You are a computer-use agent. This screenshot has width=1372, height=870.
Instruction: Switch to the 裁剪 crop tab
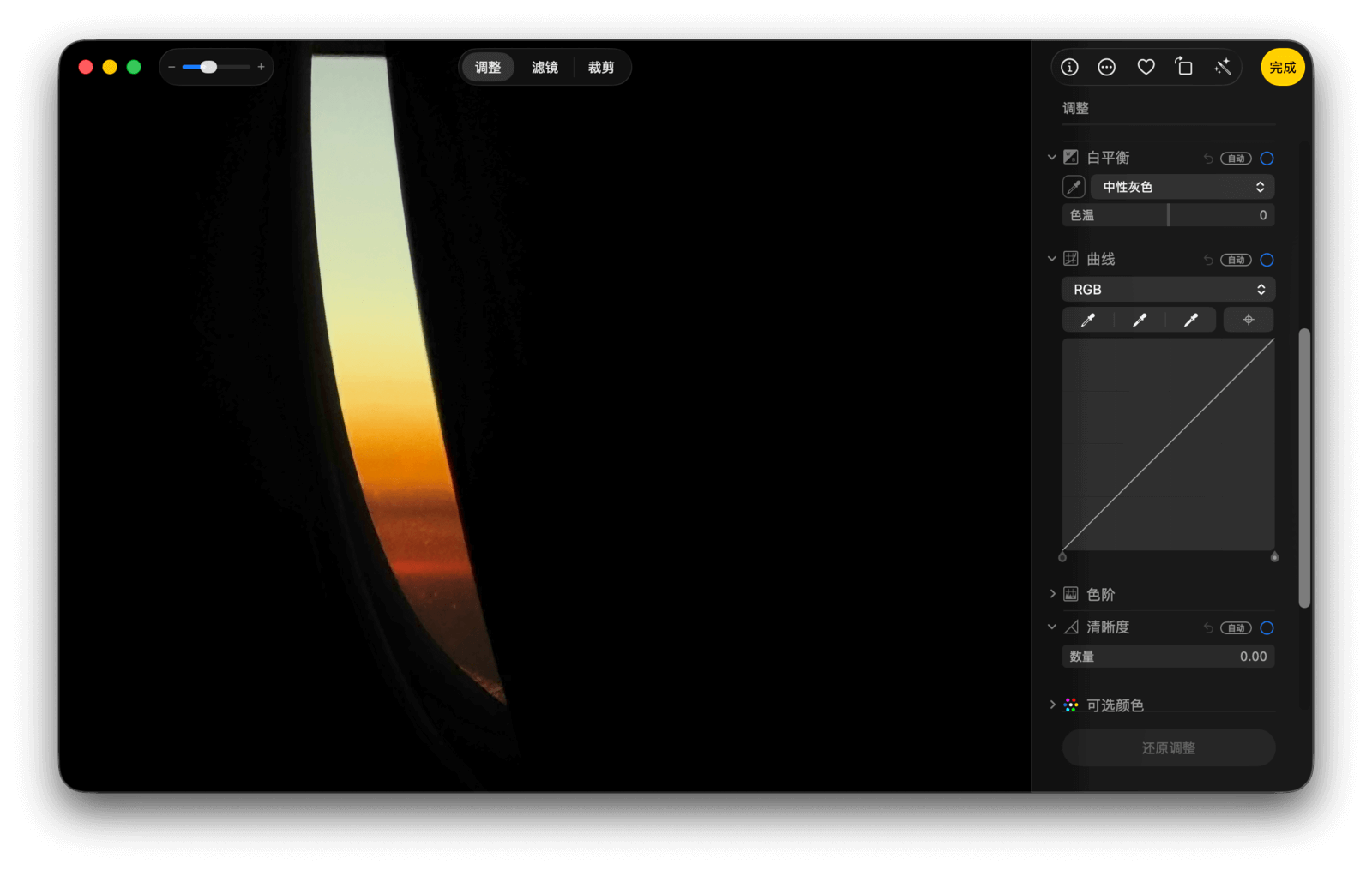click(601, 67)
